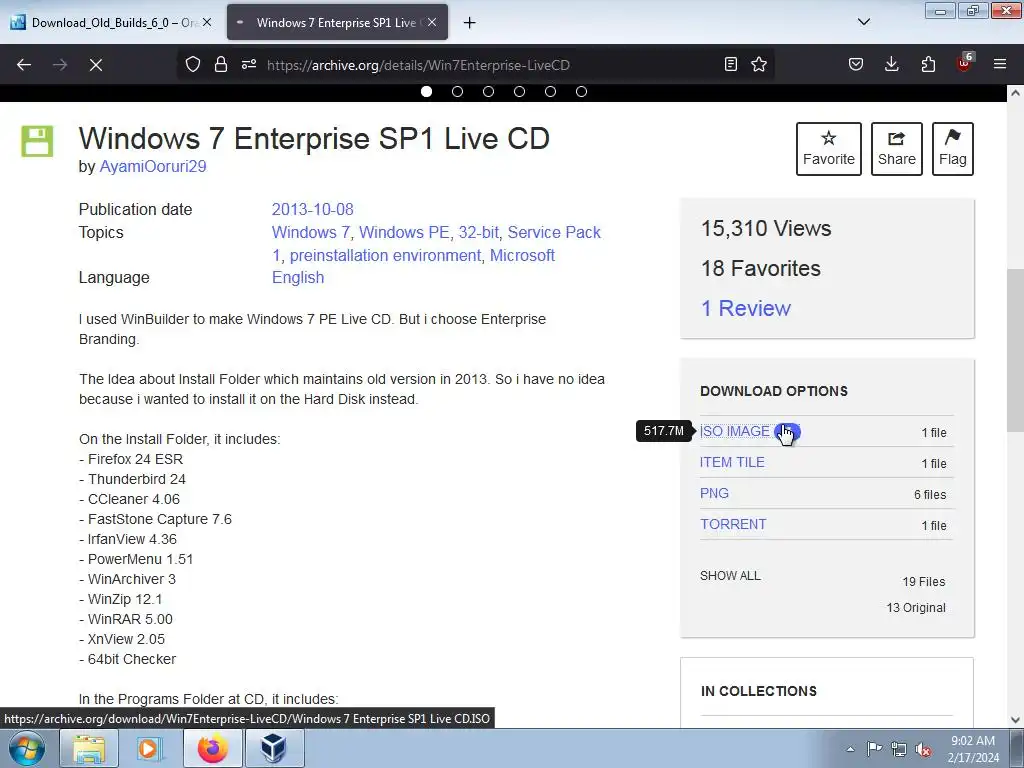This screenshot has height=768, width=1024.
Task: Select the fourth carousel dot
Action: 519,91
